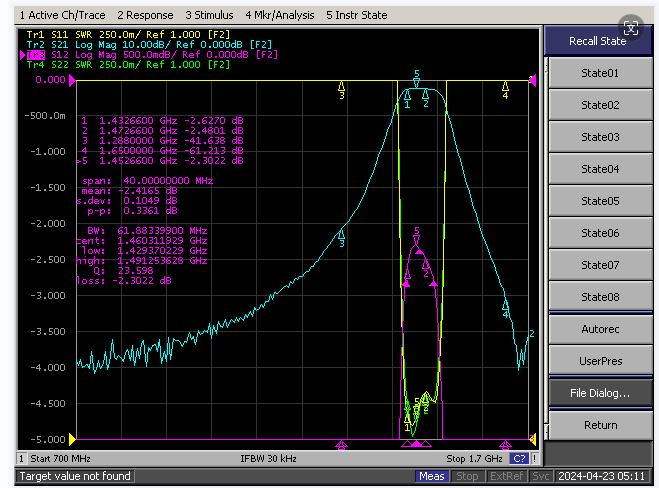This screenshot has height=488, width=659.
Task: Click the C? correction status indicator
Action: coord(519,459)
